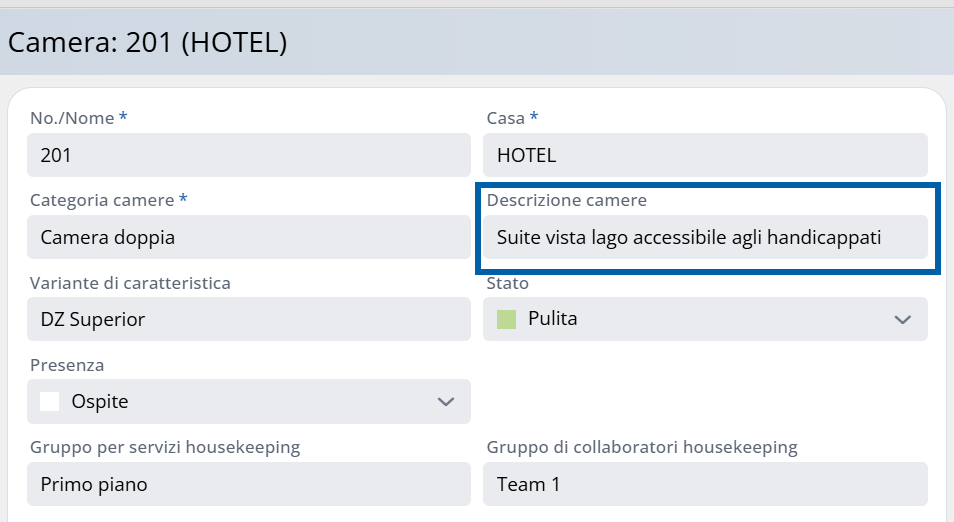The width and height of the screenshot is (954, 522).
Task: Click the 'Stato' label above the dropdown
Action: 507,283
